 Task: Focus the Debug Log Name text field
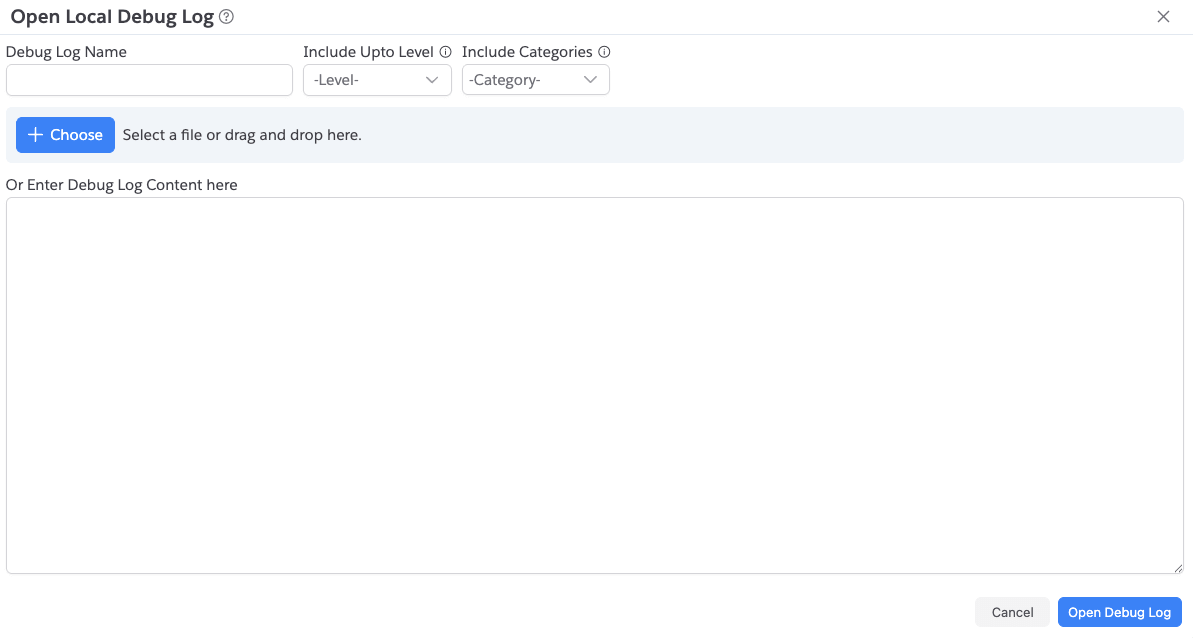(149, 80)
